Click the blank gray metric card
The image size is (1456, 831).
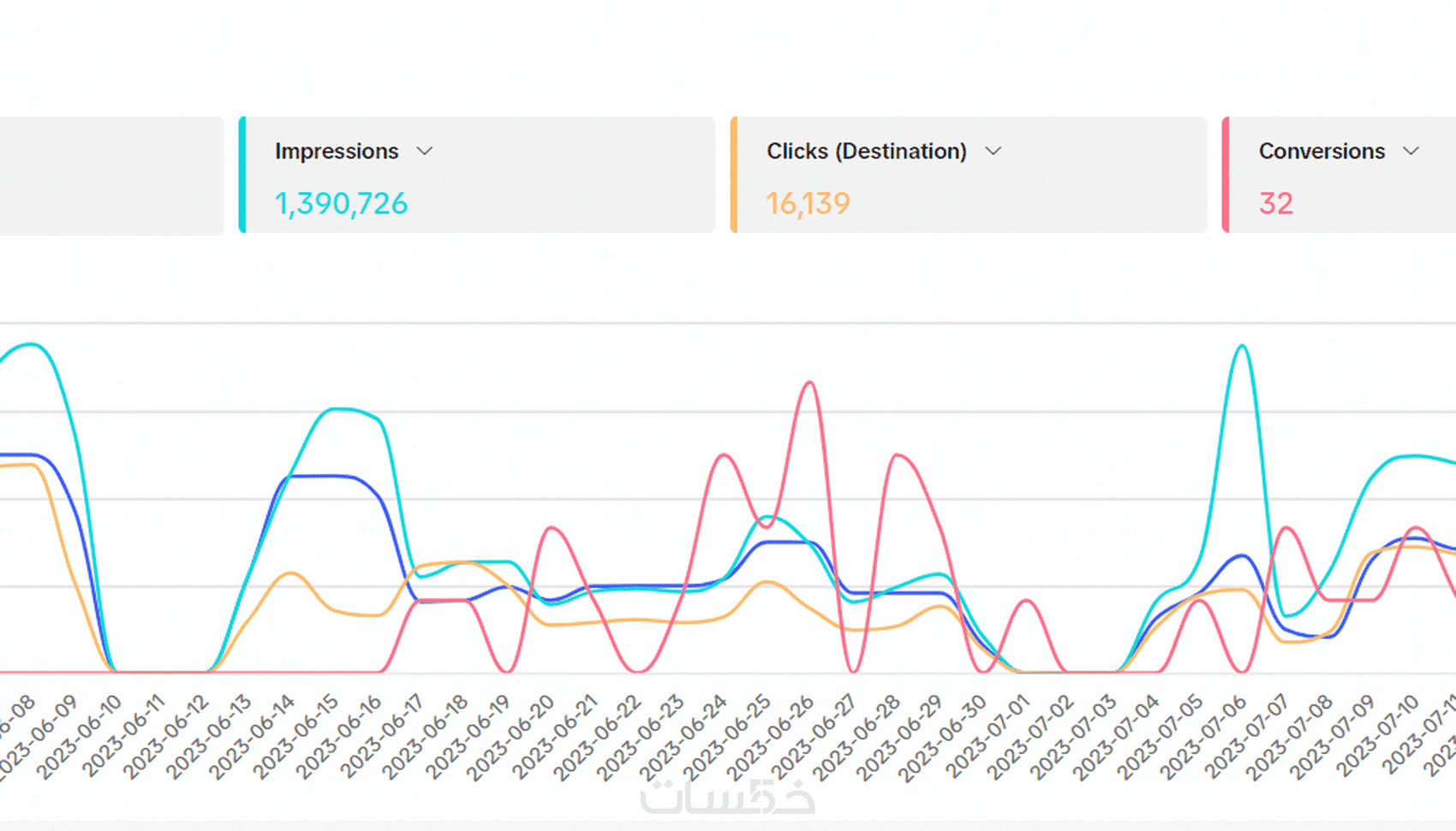pyautogui.click(x=111, y=175)
